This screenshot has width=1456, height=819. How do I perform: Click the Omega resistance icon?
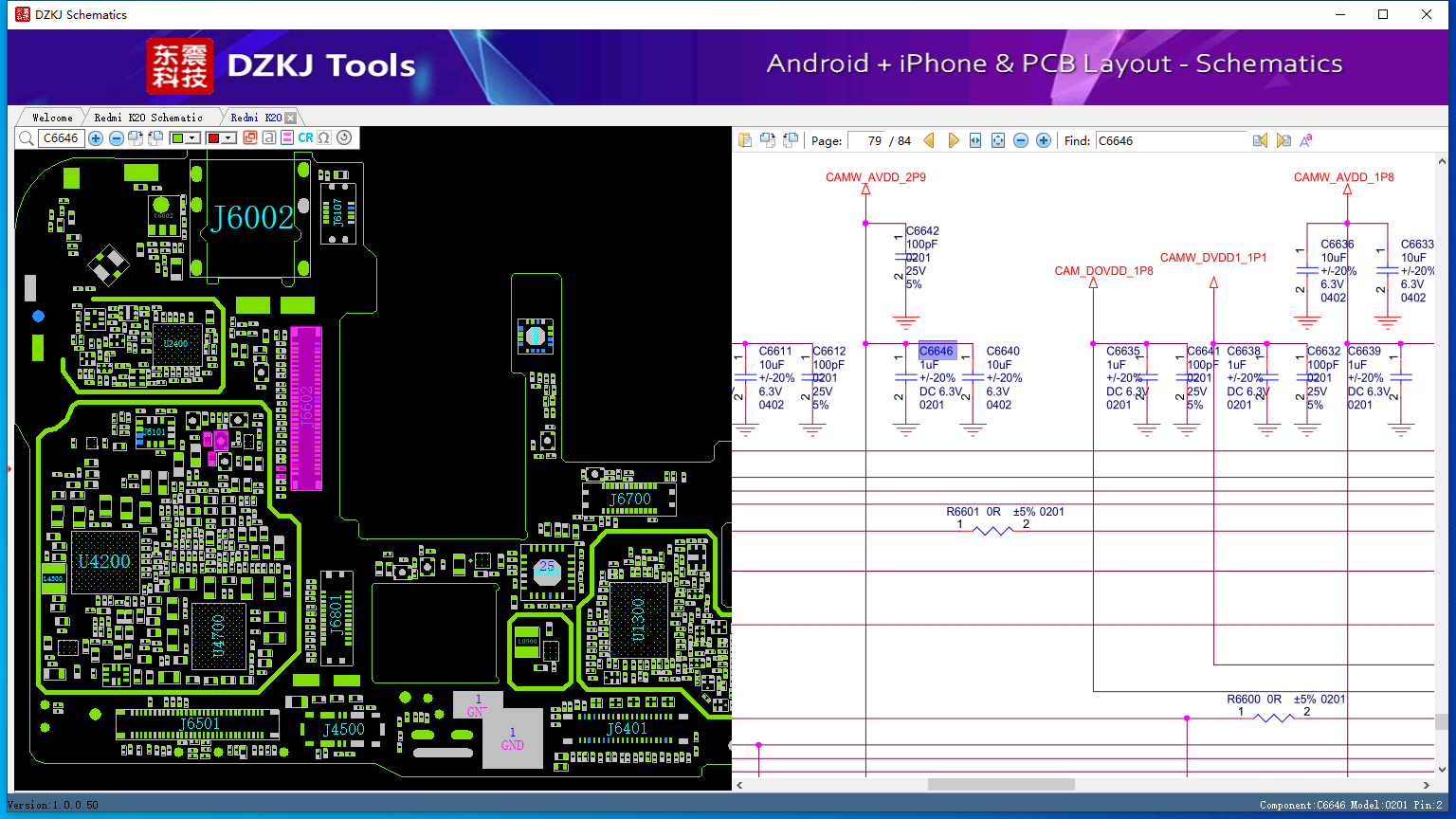(x=324, y=138)
